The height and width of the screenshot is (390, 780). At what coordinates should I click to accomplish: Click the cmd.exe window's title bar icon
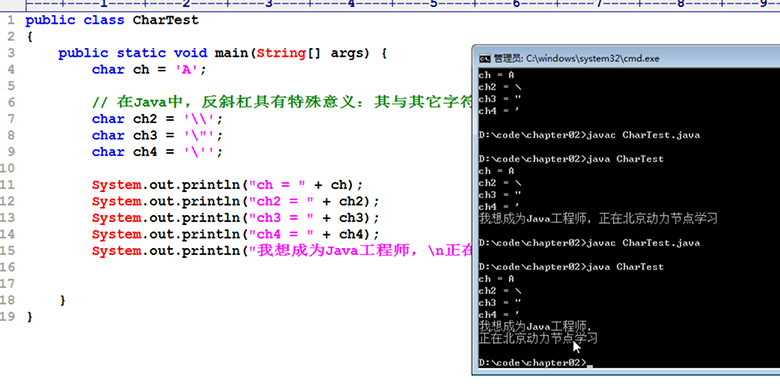(484, 59)
